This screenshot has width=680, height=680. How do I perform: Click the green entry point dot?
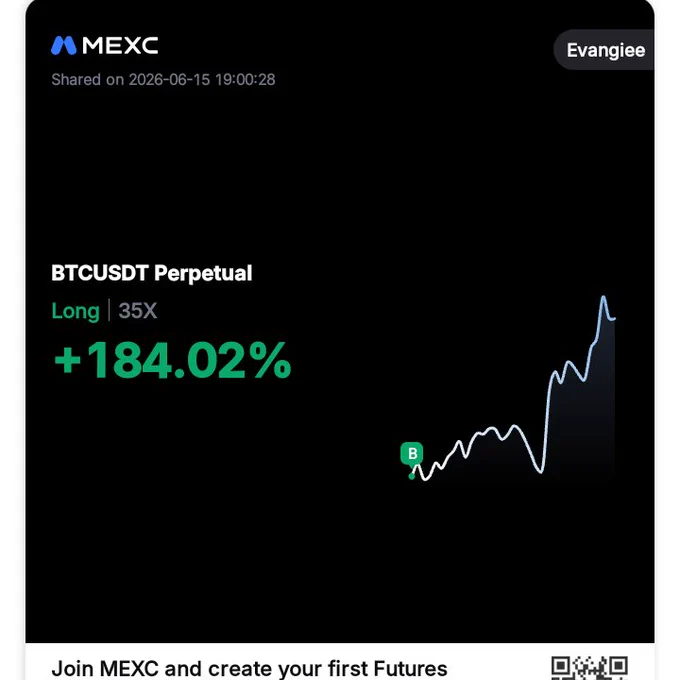[412, 477]
